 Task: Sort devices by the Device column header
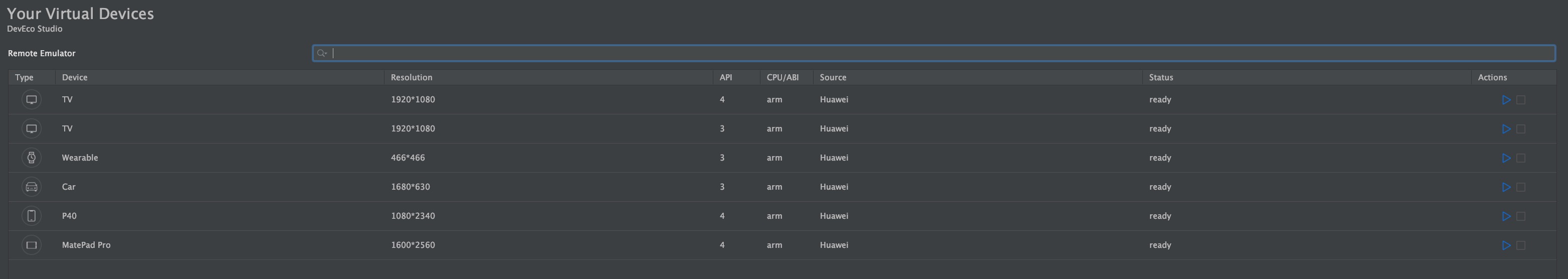coord(75,77)
